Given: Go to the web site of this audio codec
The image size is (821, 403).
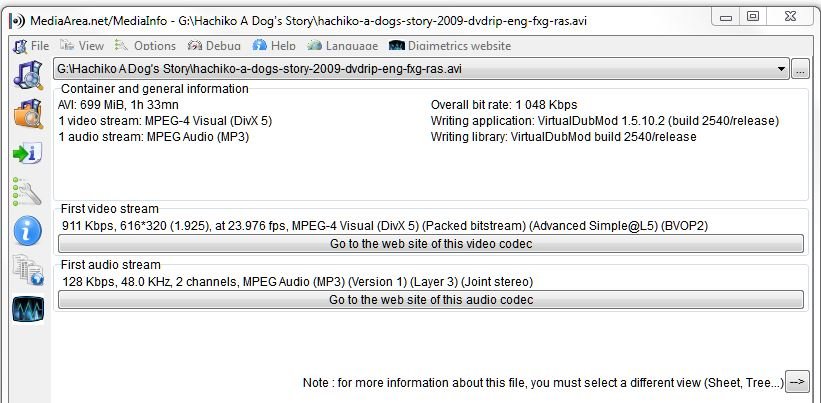Looking at the screenshot, I should [x=430, y=300].
